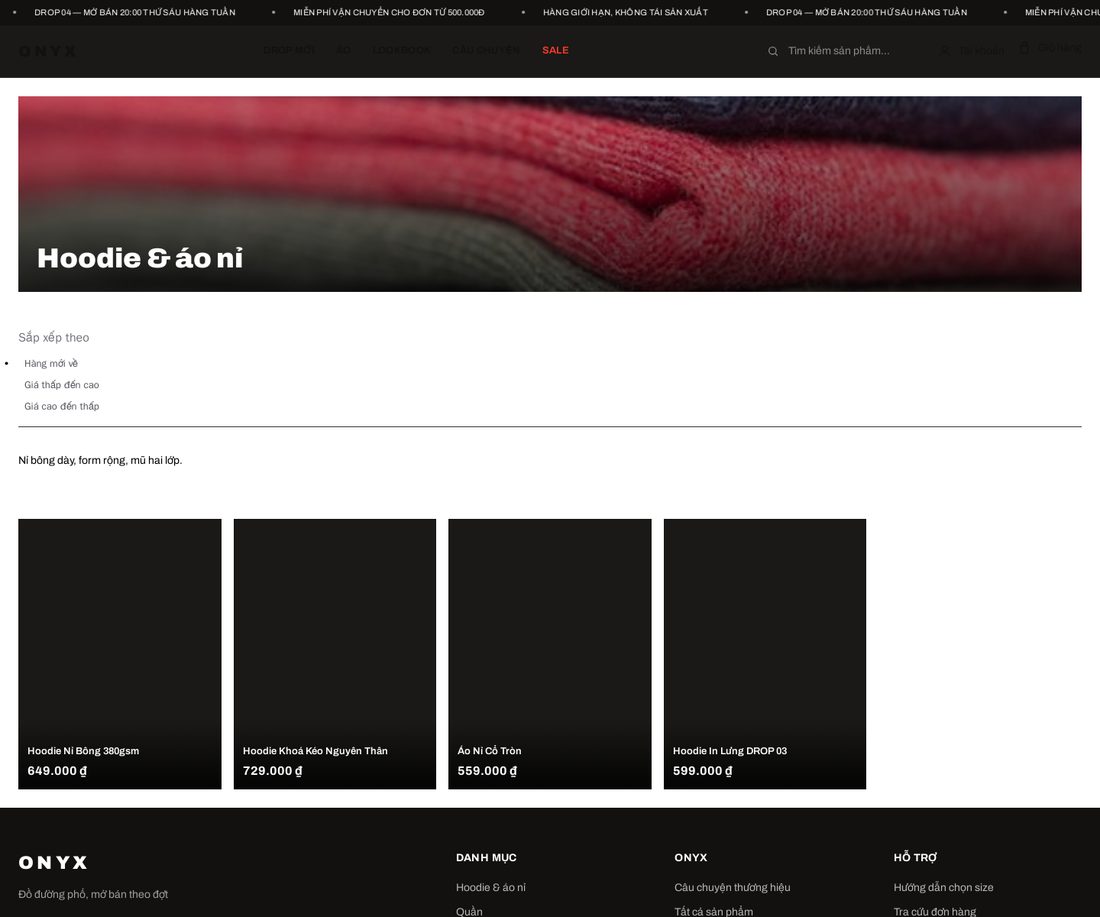The image size is (1100, 917).
Task: Open Hoodie In Lưng DROP 03 product
Action: point(765,654)
